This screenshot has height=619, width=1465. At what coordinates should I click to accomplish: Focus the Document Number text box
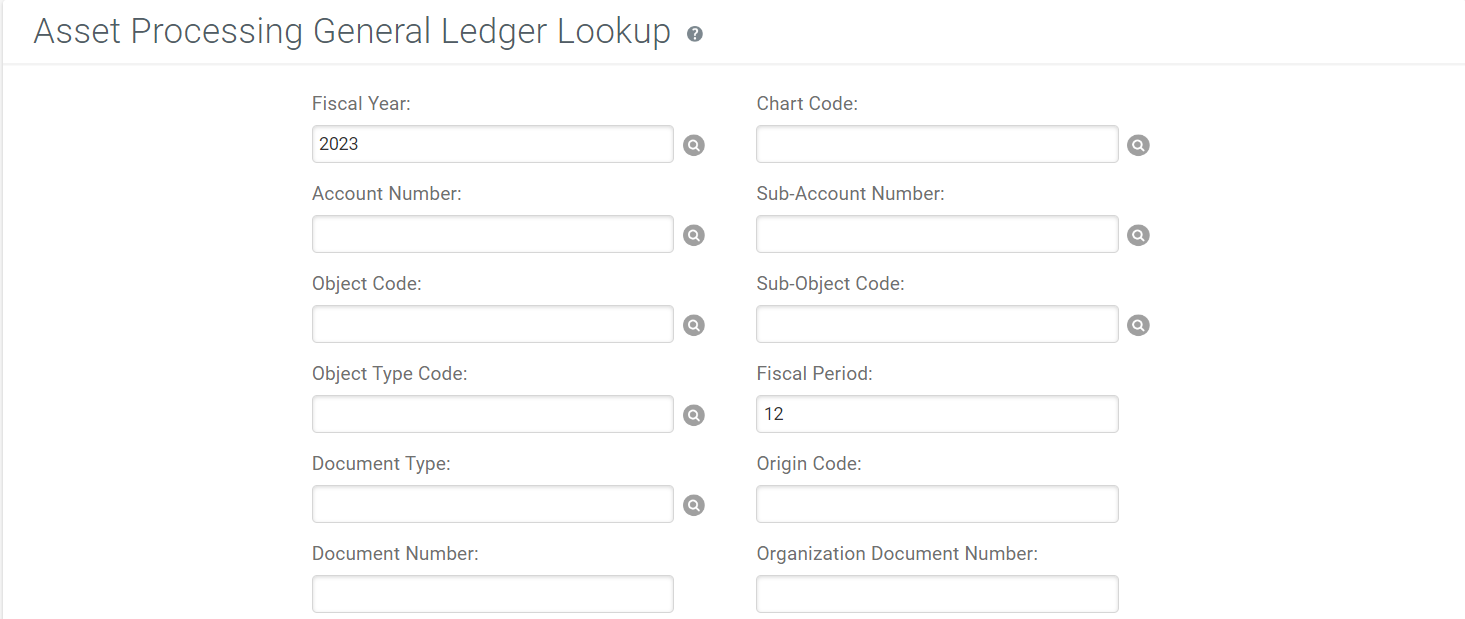click(493, 594)
